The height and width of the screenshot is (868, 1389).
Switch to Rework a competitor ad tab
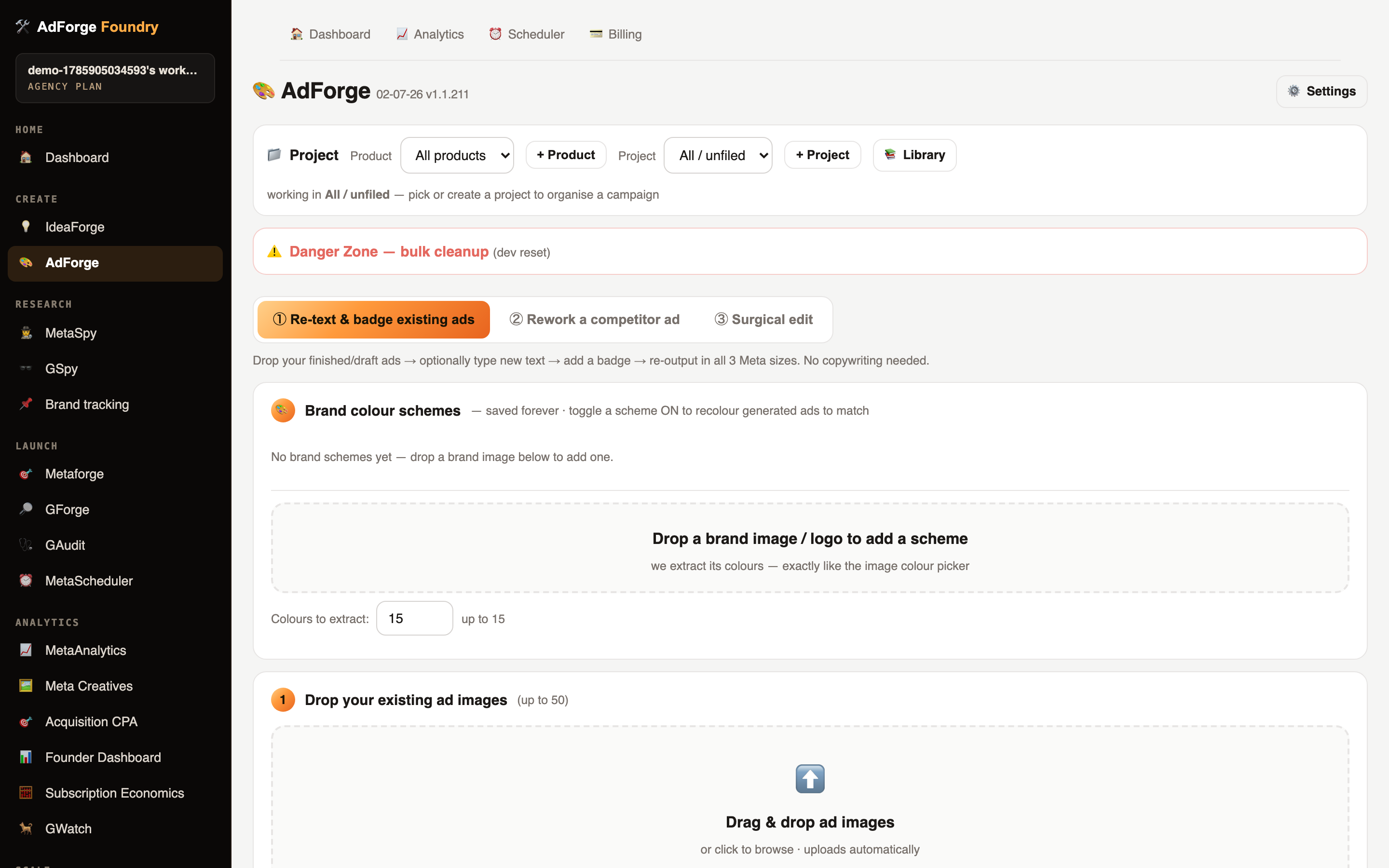[x=595, y=319]
